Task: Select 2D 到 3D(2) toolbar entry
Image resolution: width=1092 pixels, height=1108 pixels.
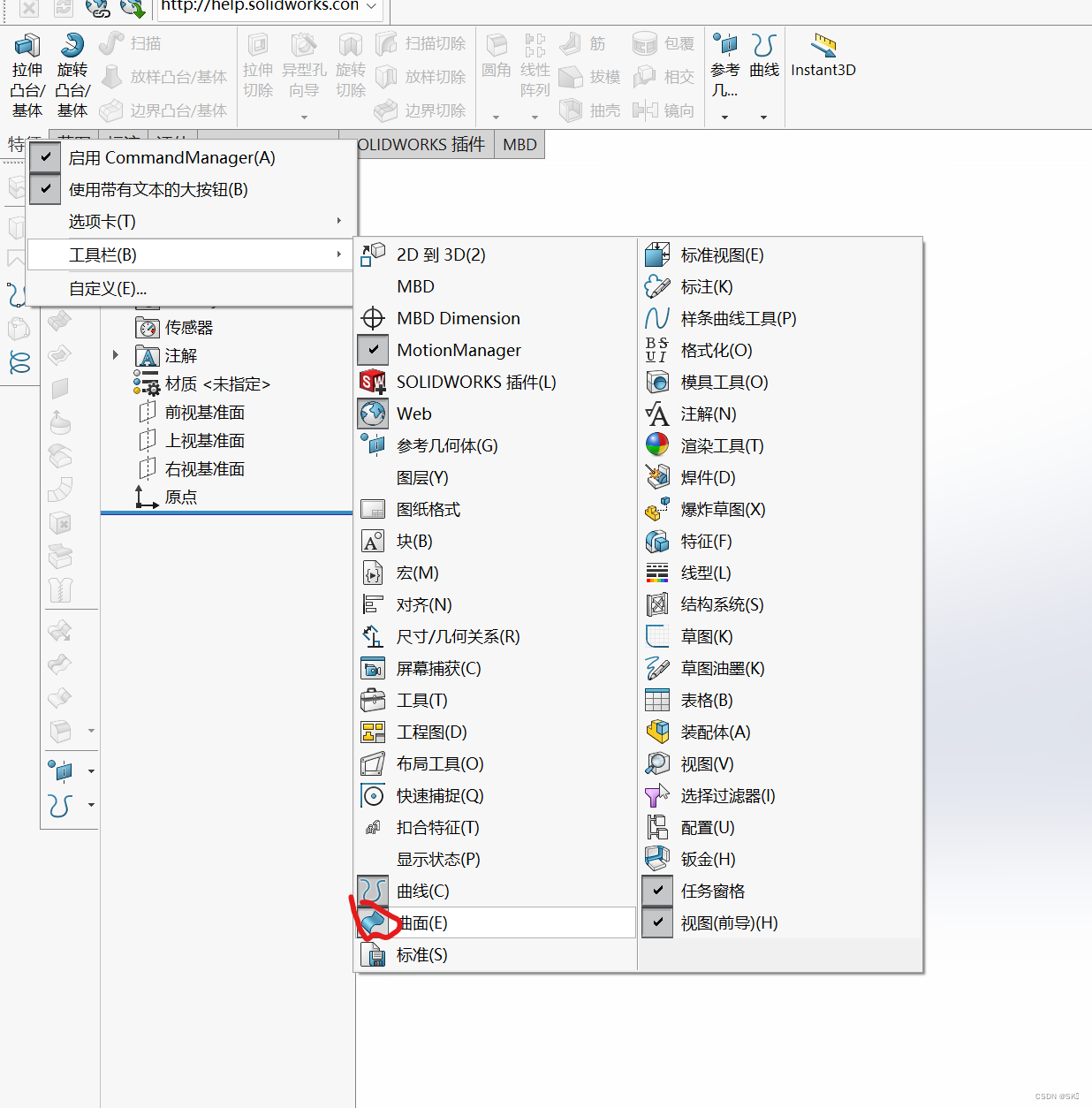Action: [x=495, y=254]
